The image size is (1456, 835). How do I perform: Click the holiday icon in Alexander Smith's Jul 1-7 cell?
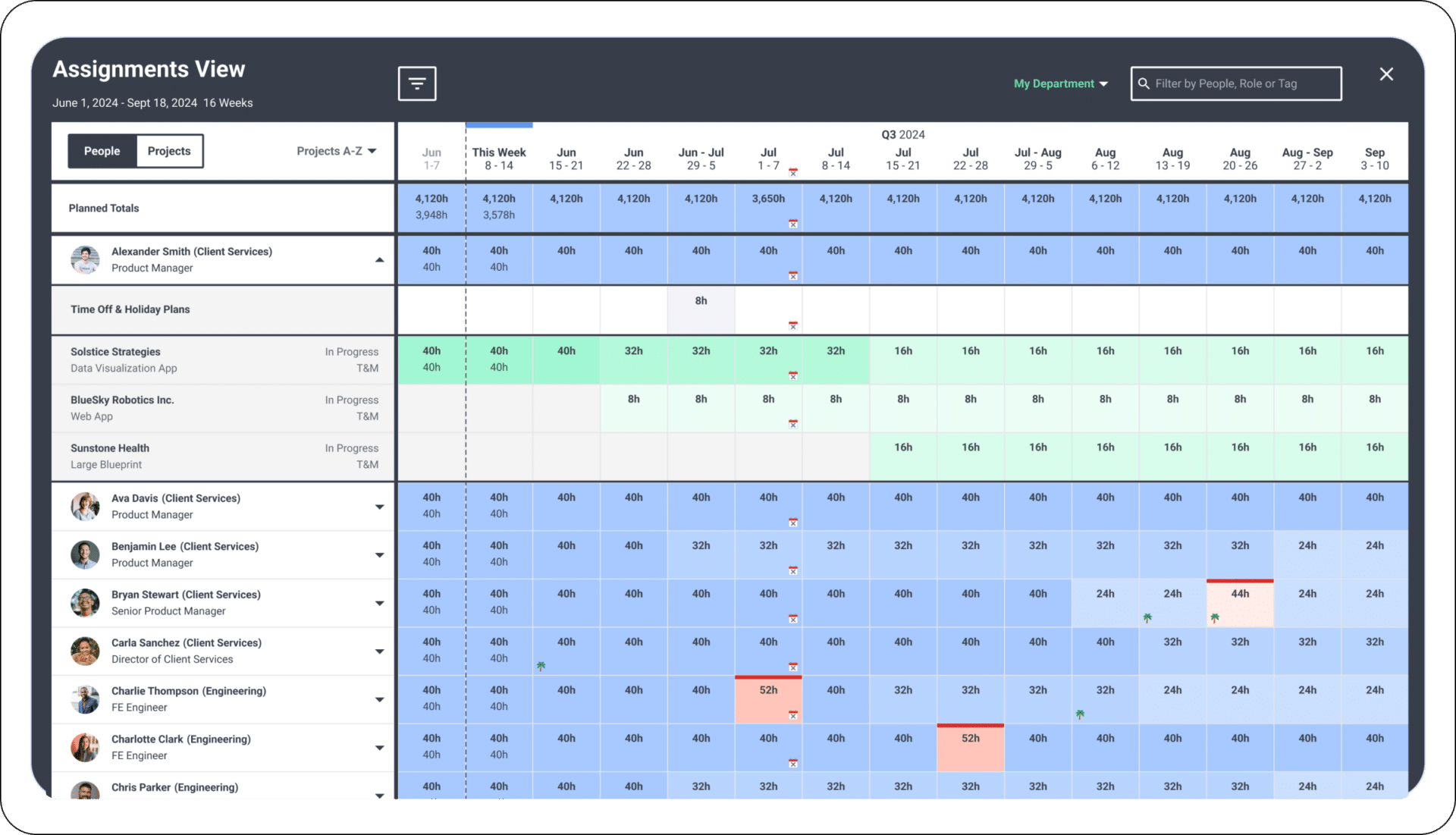click(793, 277)
